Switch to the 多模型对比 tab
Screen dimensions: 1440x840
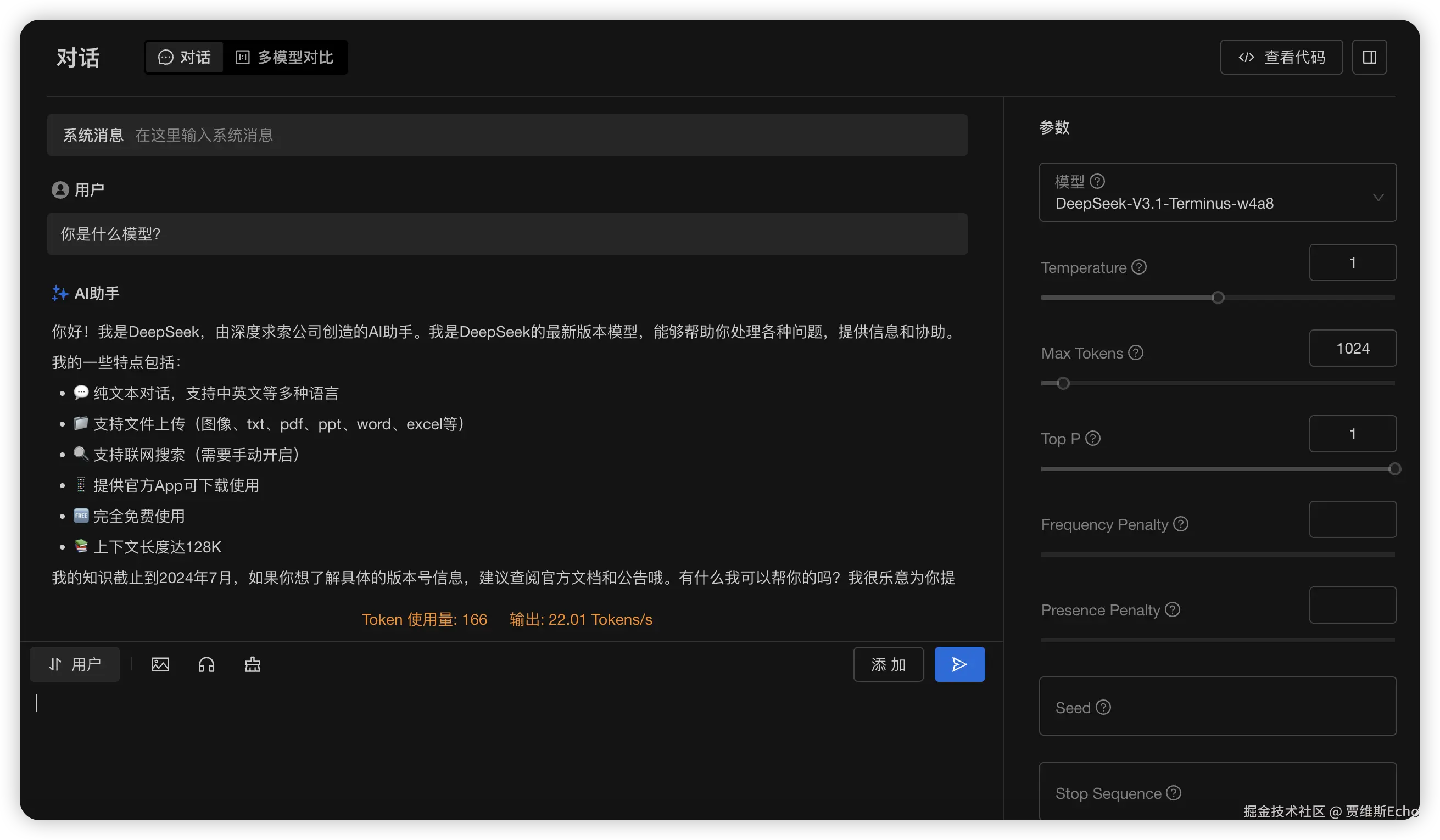click(x=284, y=57)
